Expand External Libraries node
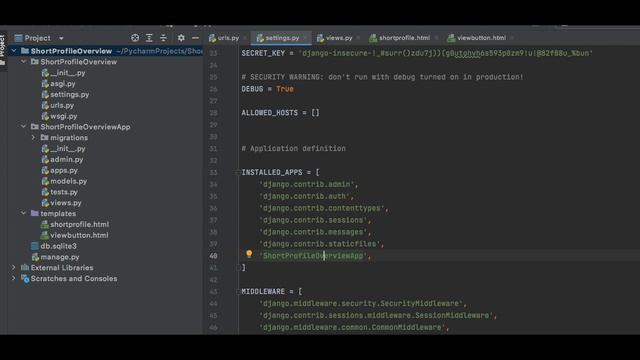The image size is (640, 360). pos(13,268)
